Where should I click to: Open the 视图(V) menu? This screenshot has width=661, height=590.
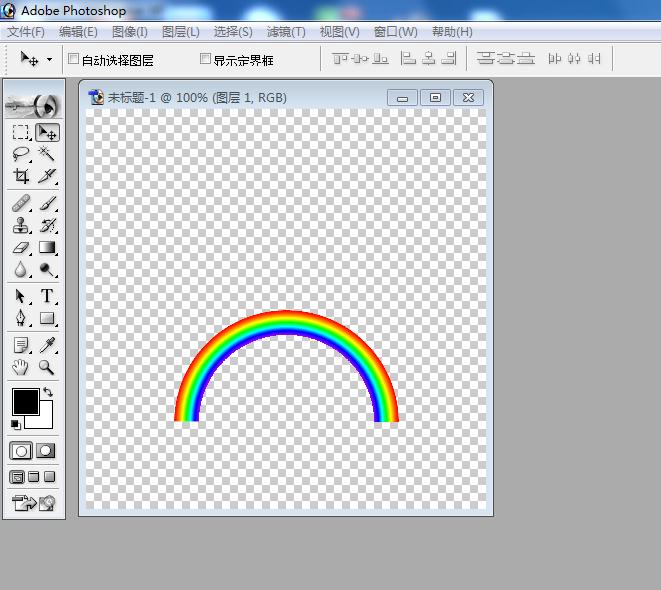coord(340,32)
